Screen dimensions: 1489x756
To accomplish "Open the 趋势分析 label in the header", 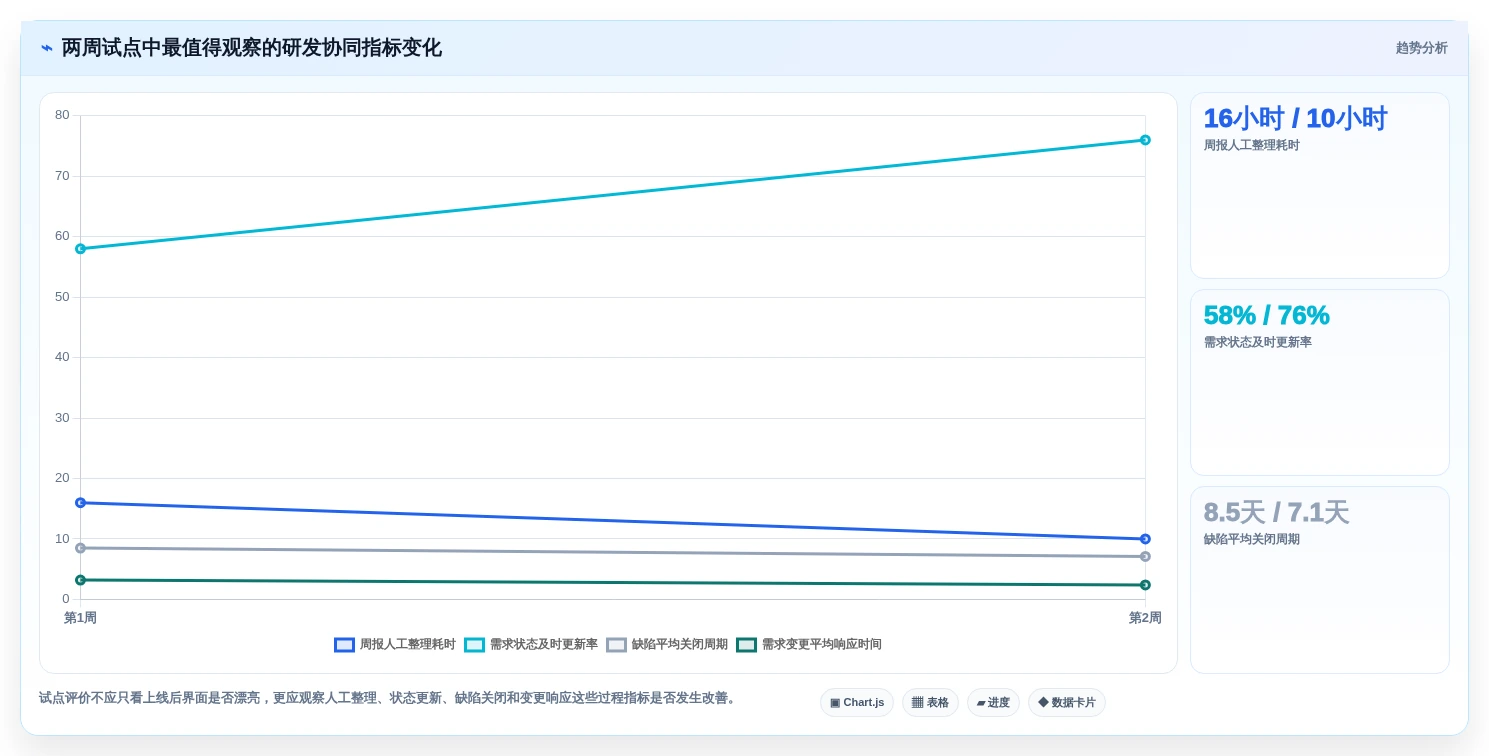I will 1421,48.
